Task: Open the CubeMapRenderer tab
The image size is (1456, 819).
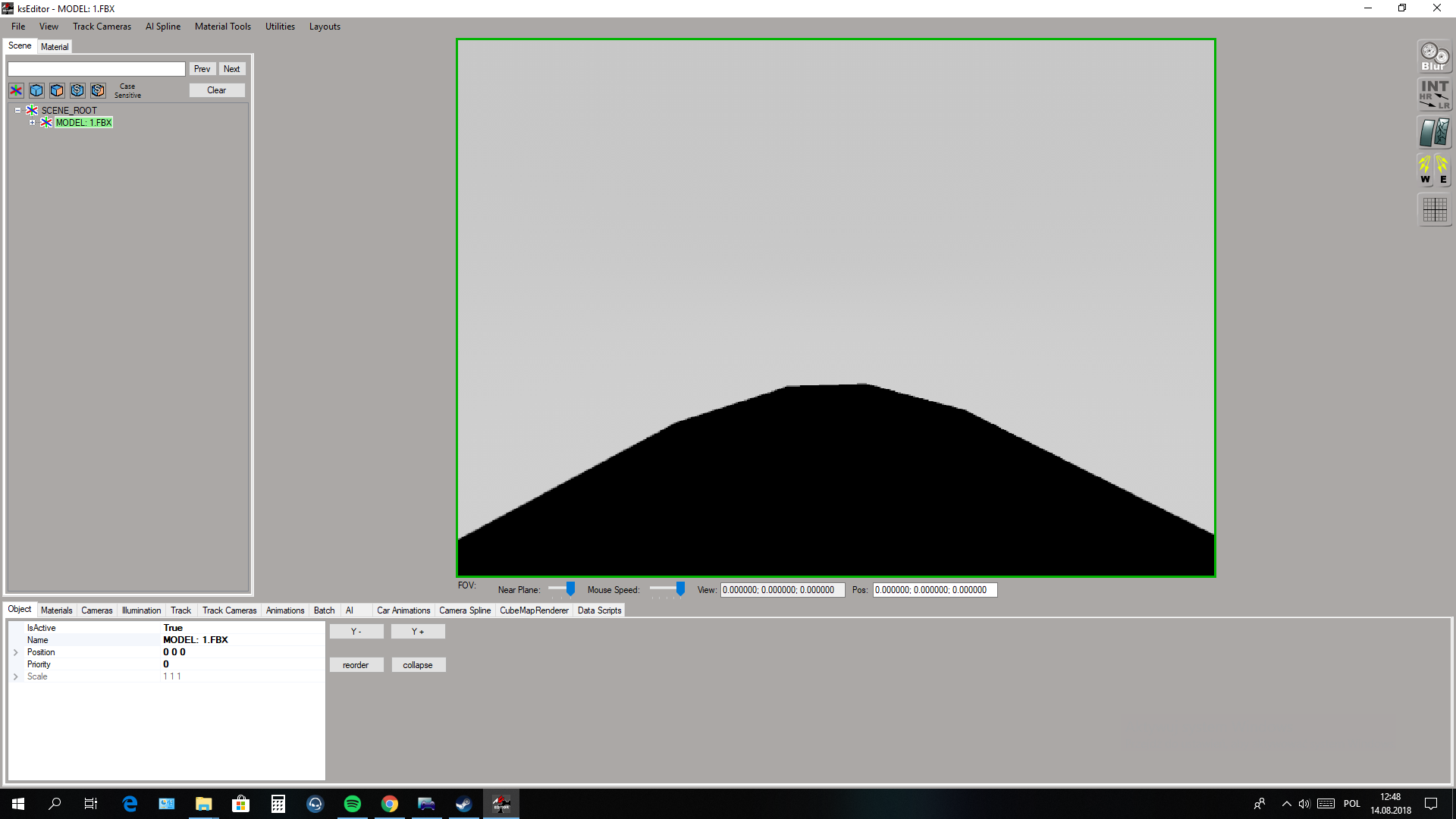Action: point(534,610)
